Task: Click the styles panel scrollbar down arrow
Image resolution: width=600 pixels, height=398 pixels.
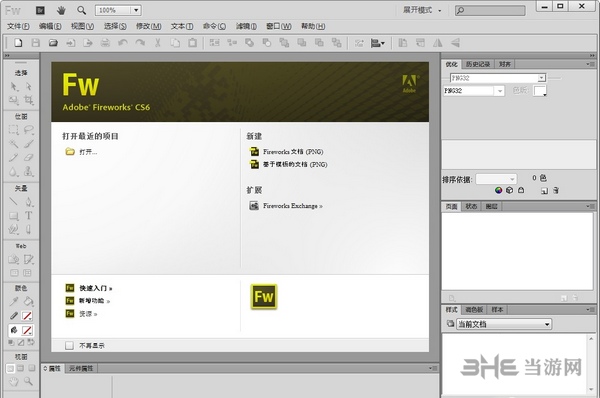Action: [x=591, y=390]
